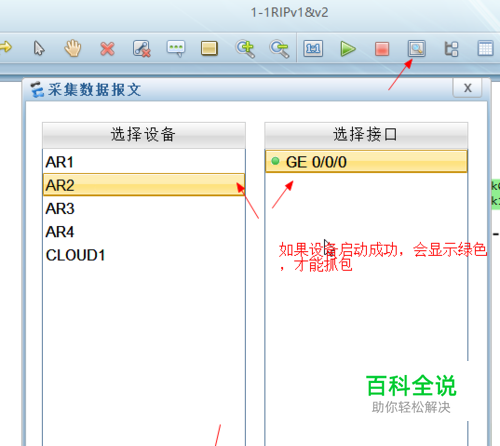Select AR2 in the device list

[x=144, y=185]
